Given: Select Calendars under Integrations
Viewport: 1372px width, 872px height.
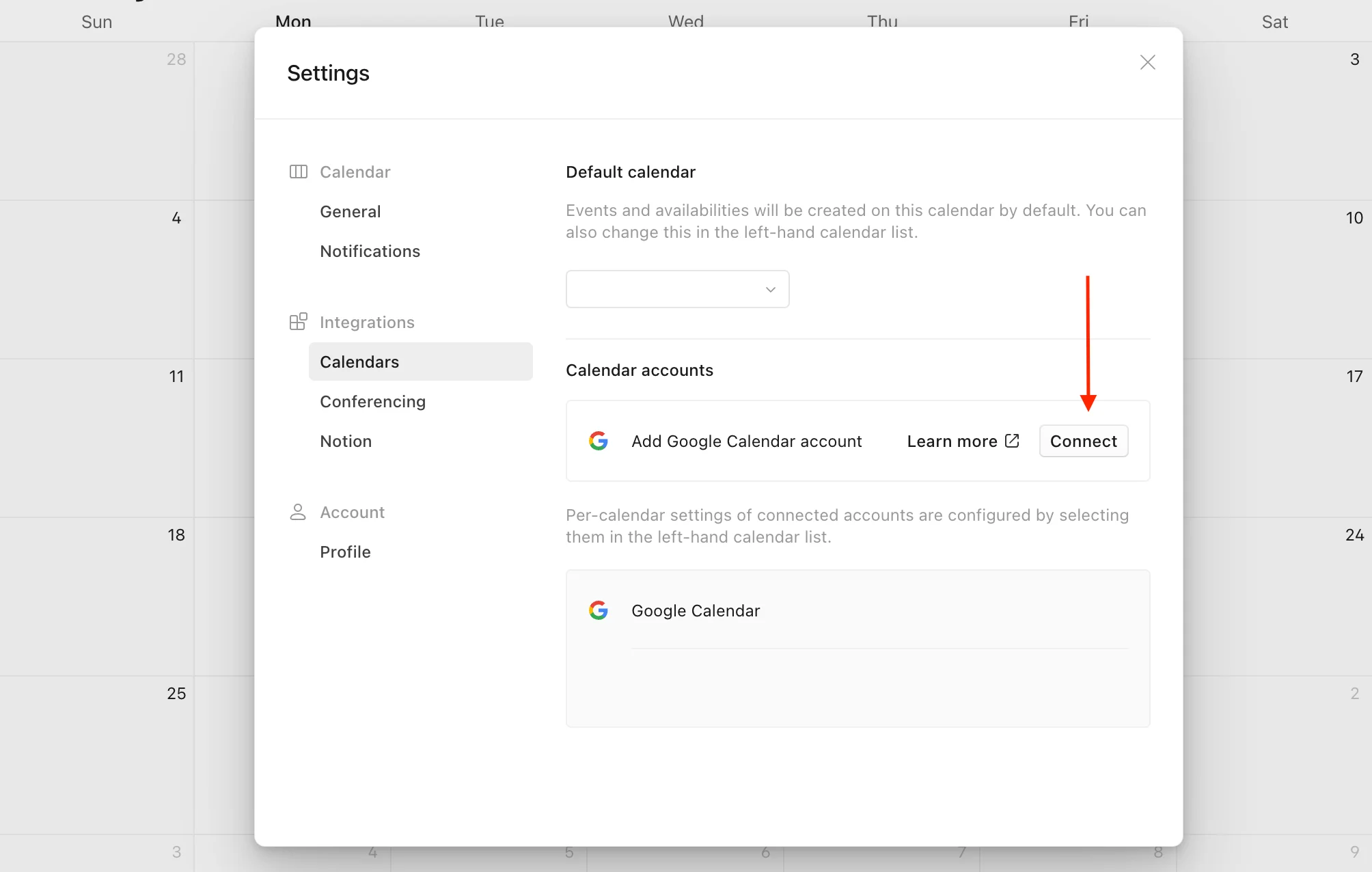Looking at the screenshot, I should [421, 362].
